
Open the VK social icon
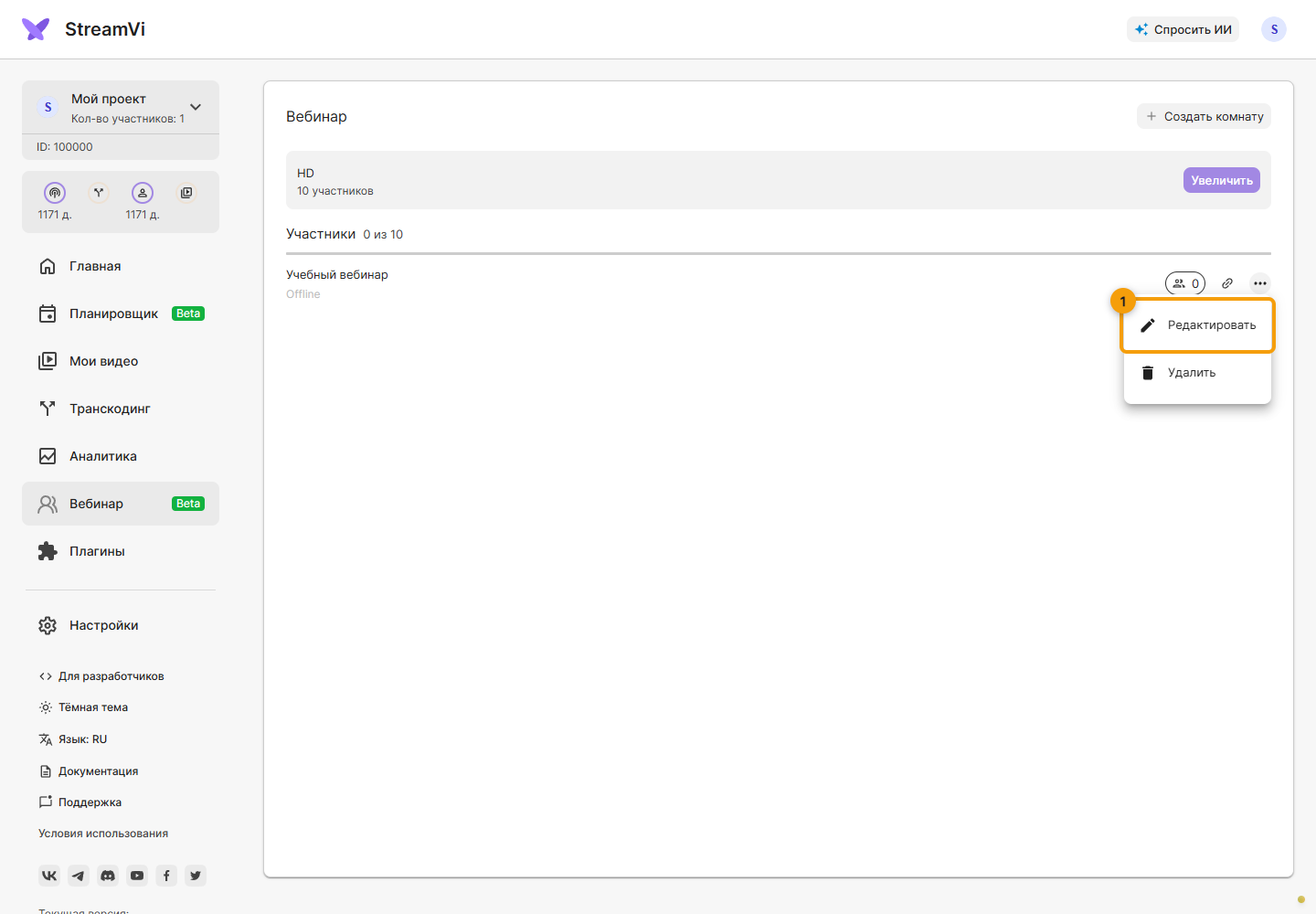[49, 876]
